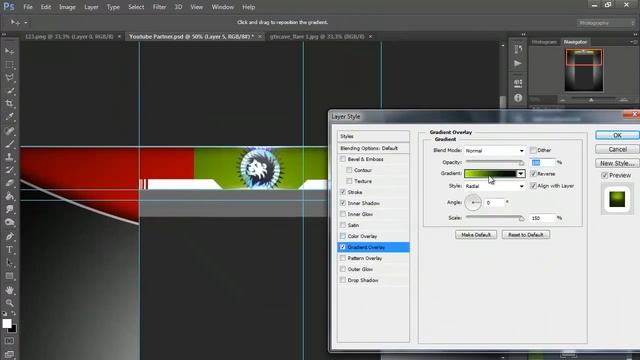Enable Bevel & Emboss checkbox

click(x=343, y=159)
